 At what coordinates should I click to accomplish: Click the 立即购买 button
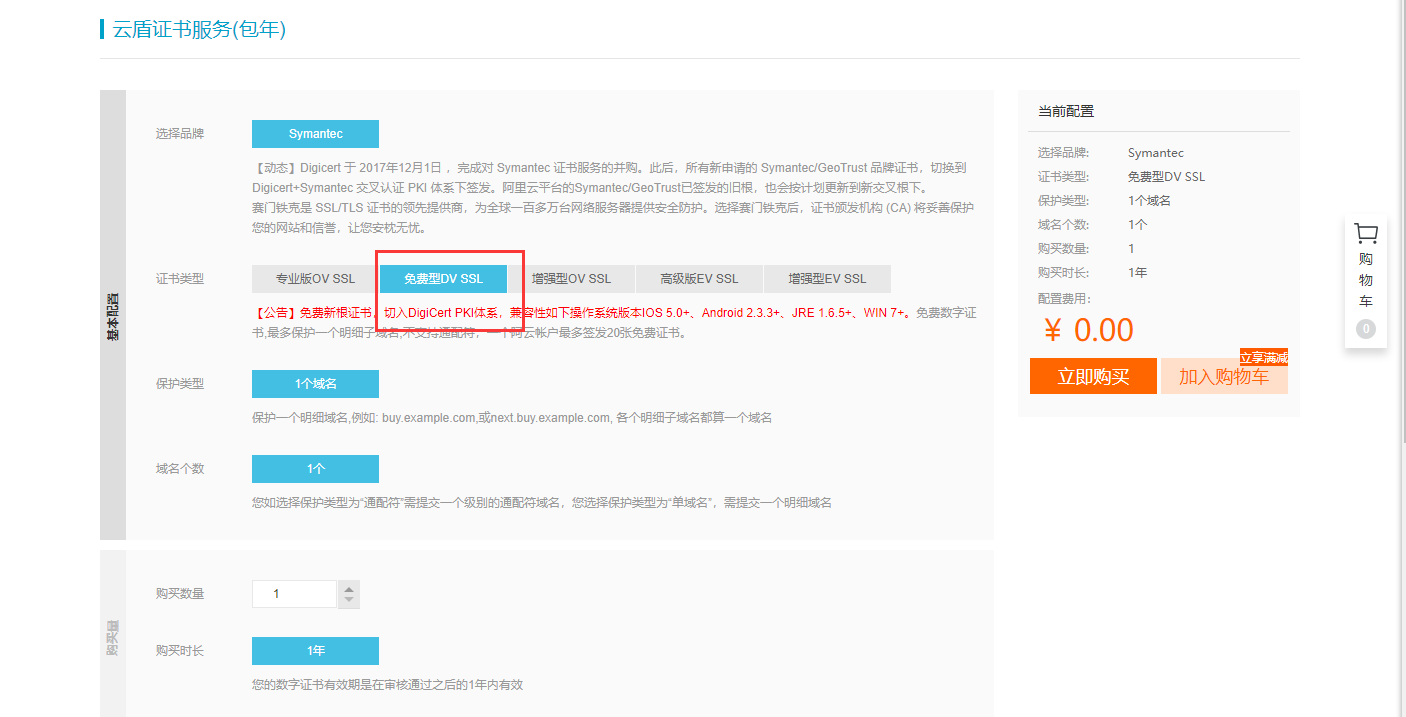(1093, 376)
